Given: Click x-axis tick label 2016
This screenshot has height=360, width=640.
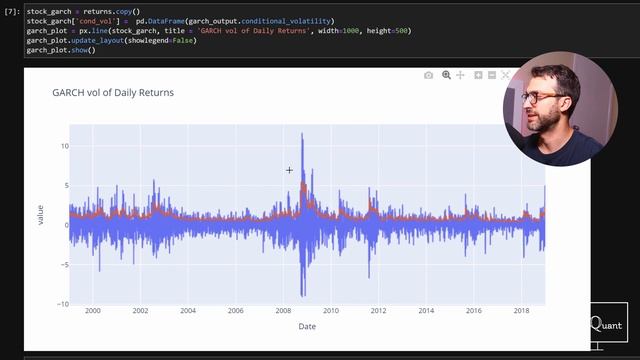Looking at the screenshot, I should click(x=473, y=311).
